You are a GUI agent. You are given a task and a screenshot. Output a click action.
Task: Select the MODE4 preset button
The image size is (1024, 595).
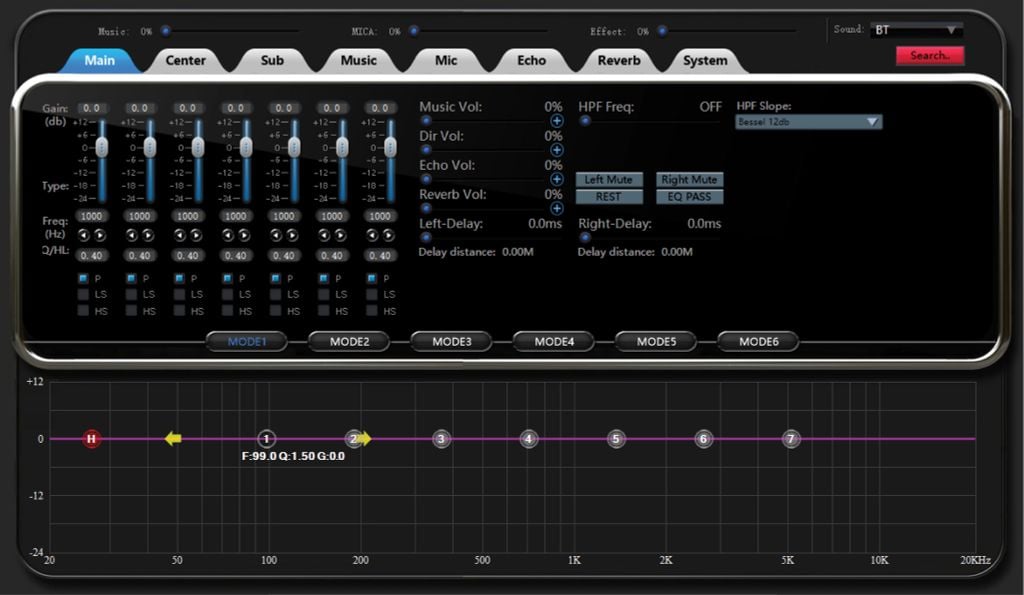[554, 342]
